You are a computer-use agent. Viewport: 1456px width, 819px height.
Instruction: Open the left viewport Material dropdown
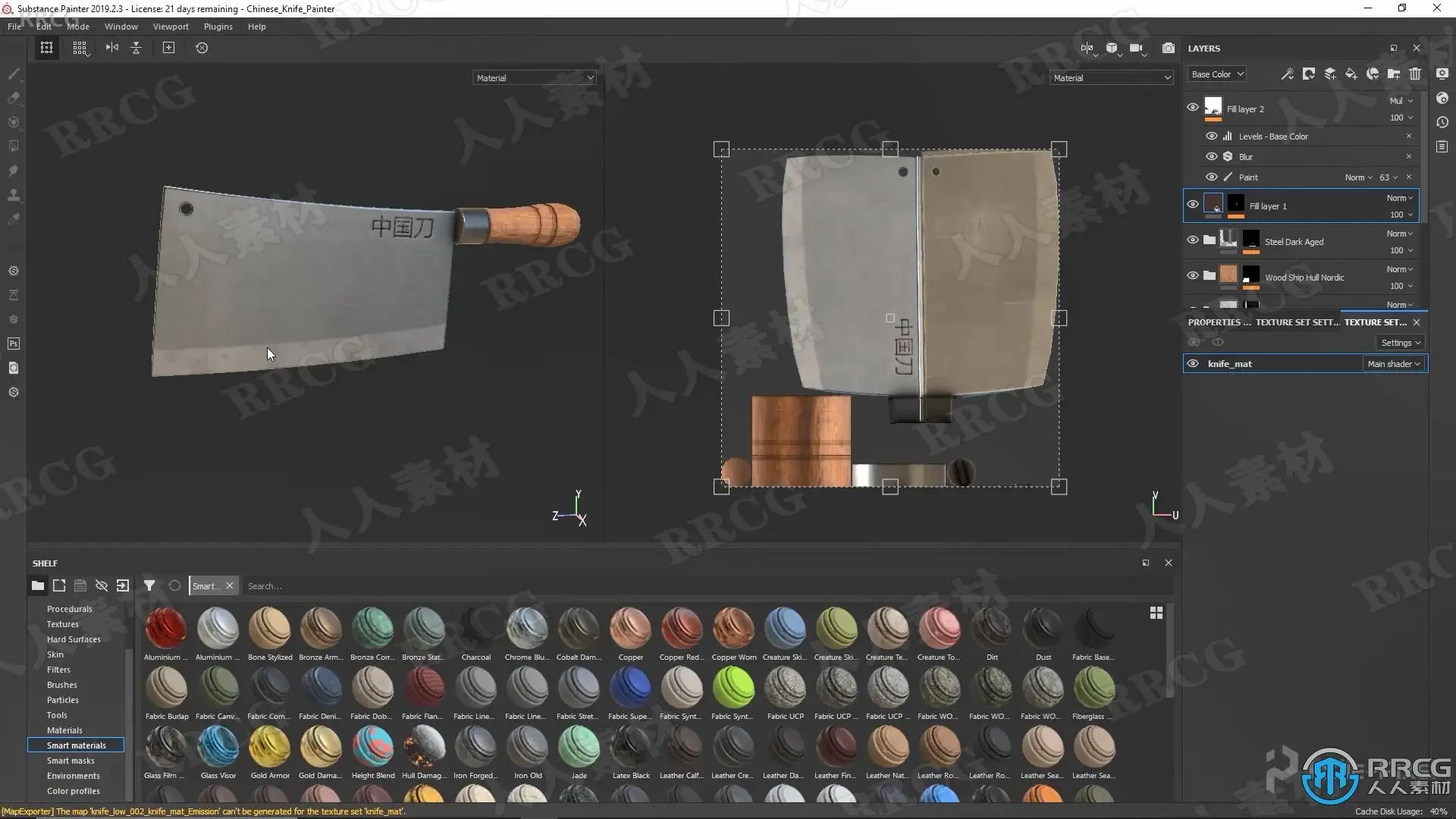coord(535,78)
